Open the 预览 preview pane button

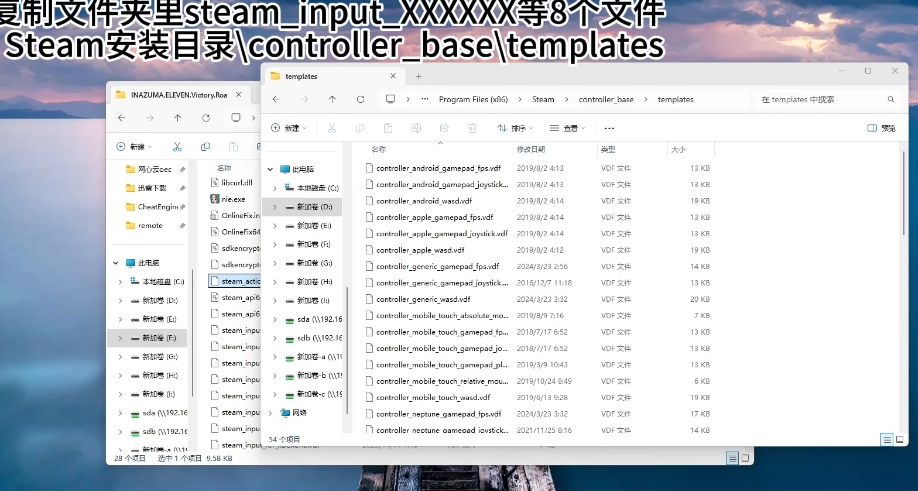881,128
